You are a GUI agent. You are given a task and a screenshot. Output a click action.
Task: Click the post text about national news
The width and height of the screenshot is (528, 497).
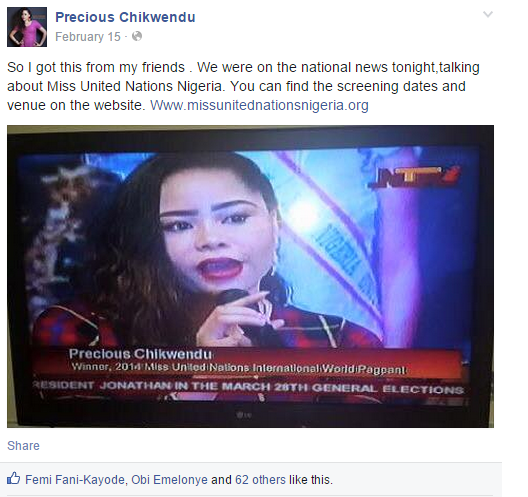[243, 86]
